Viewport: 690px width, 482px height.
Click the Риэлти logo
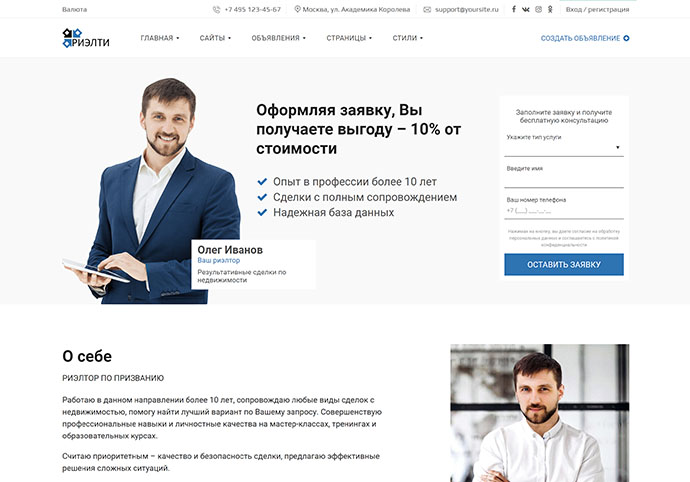pos(86,38)
